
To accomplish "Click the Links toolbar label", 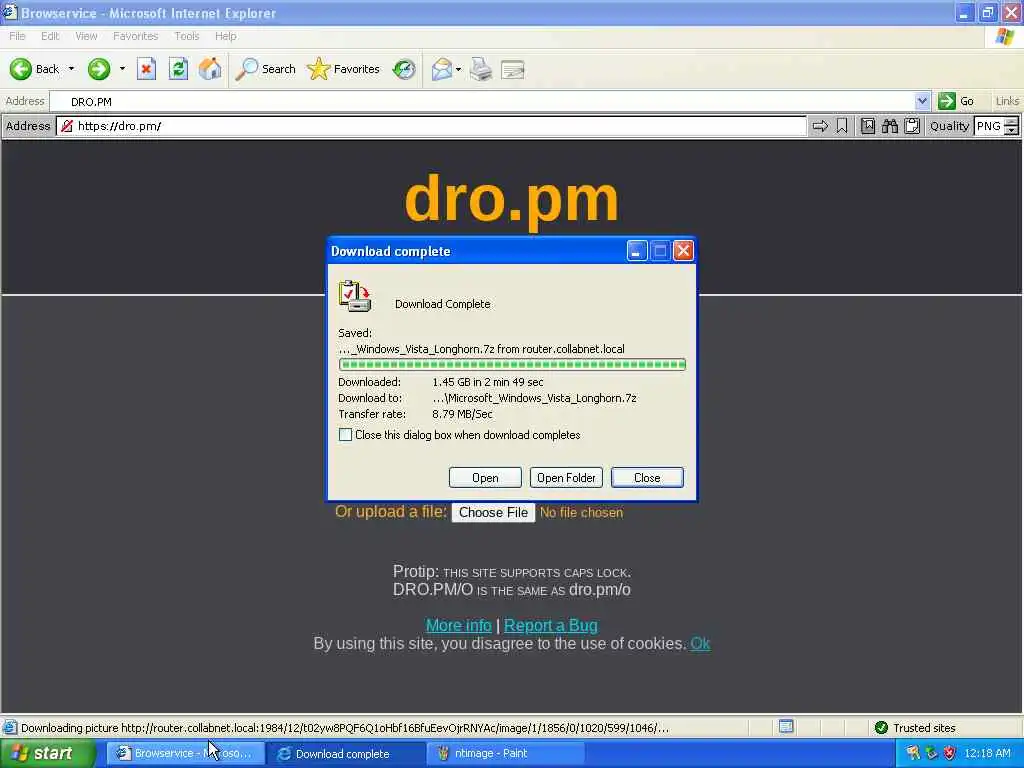I will 1007,101.
